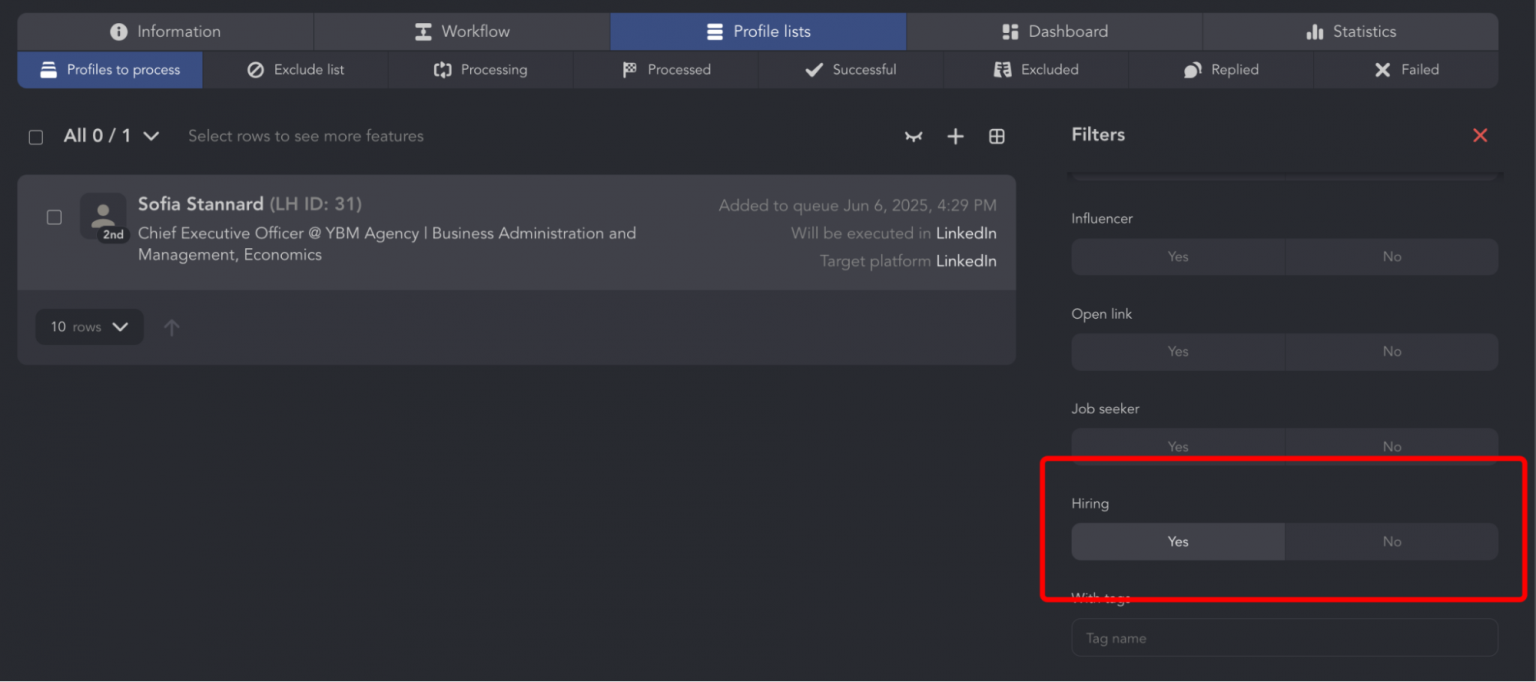Set the Job seeker filter to No
The image size is (1536, 682).
point(1391,446)
